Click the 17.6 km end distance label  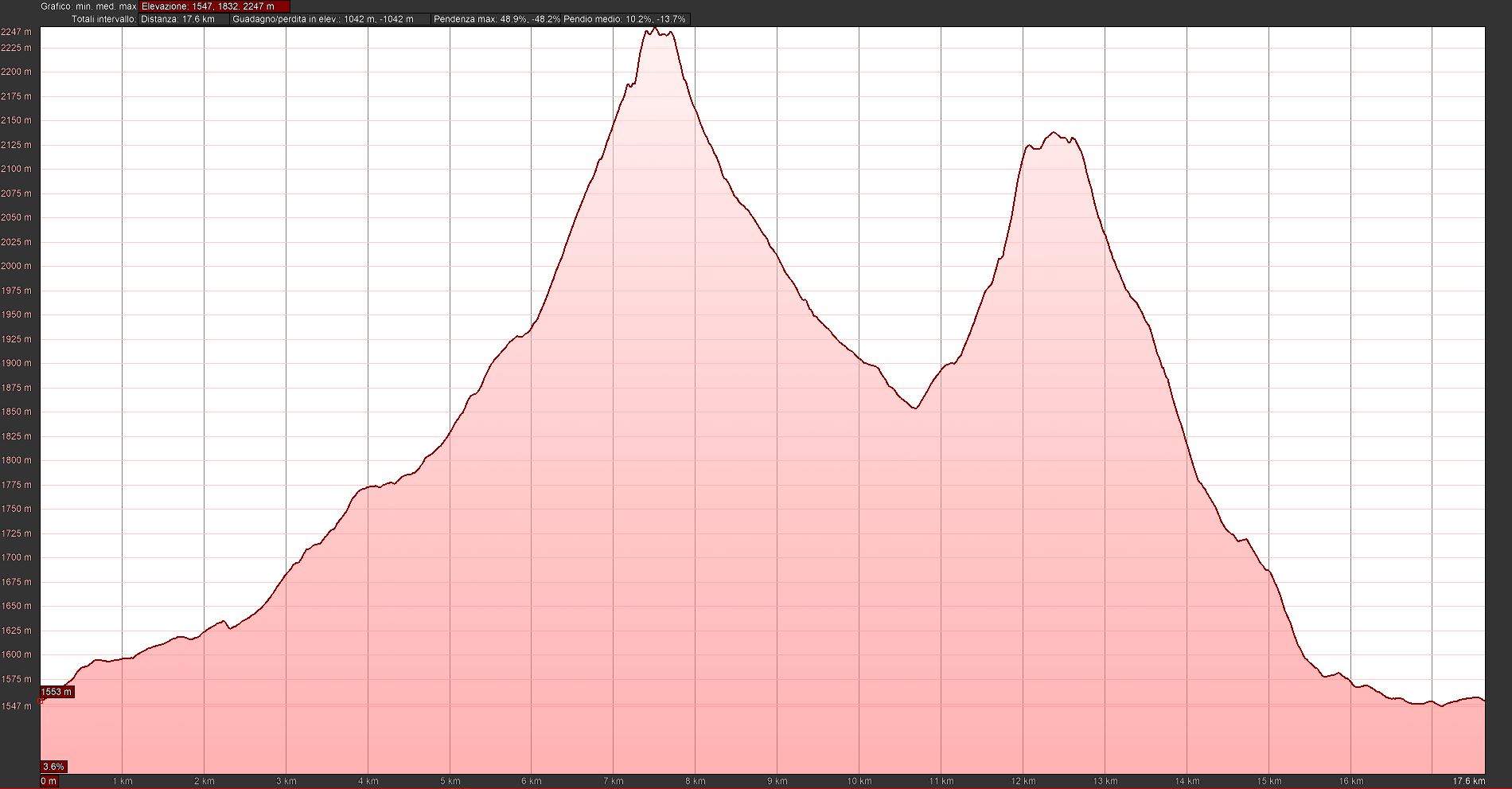pyautogui.click(x=1468, y=781)
